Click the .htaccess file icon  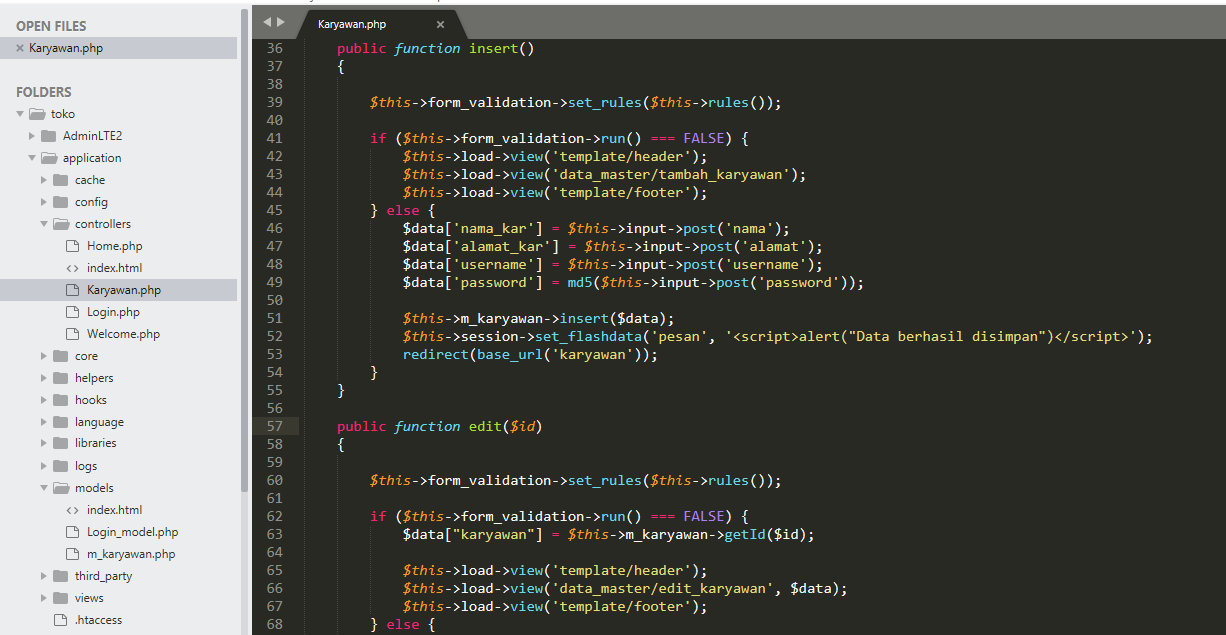60,620
